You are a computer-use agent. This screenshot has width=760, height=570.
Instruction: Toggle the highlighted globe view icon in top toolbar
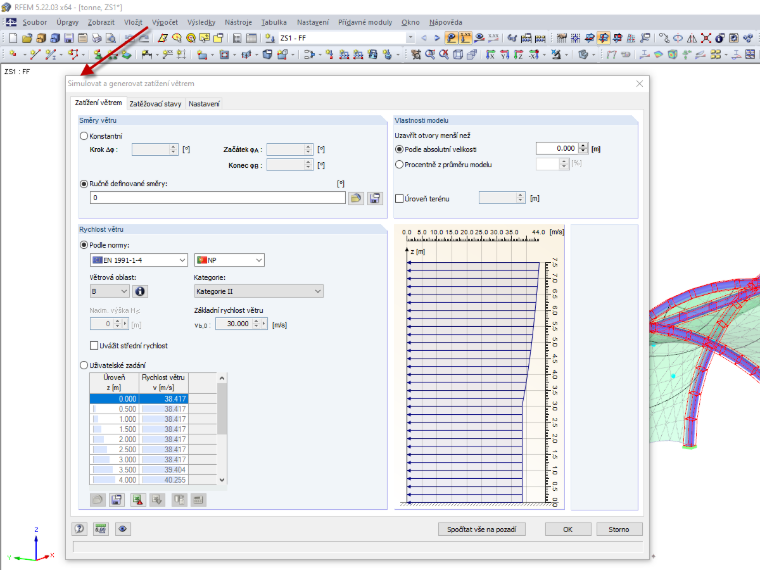coord(603,38)
